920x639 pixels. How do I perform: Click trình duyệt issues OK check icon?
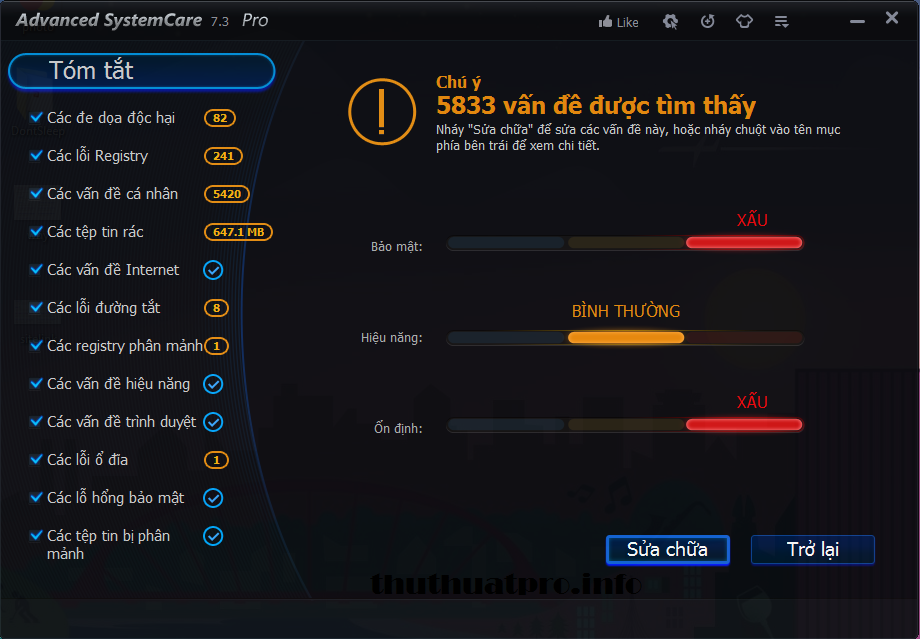click(x=213, y=422)
